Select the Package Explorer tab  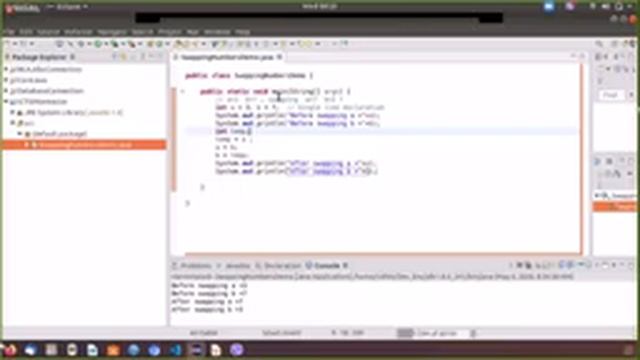coord(39,57)
